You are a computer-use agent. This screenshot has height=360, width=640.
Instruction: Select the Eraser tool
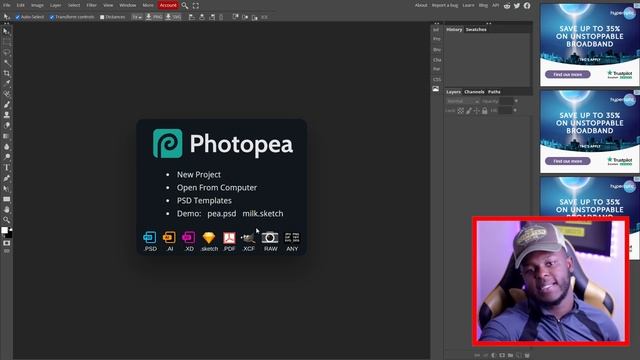(6, 125)
